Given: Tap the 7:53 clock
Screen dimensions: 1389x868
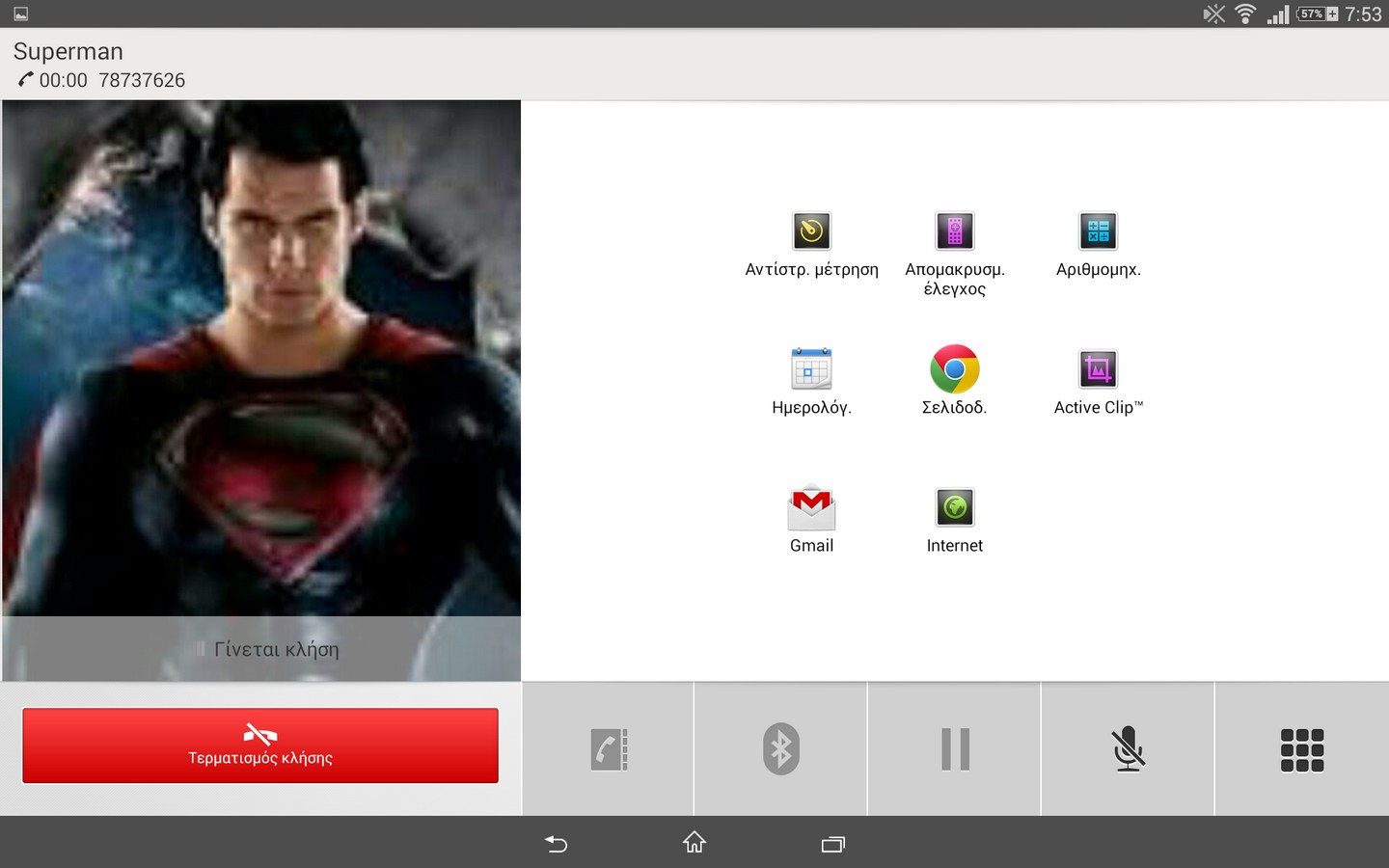Looking at the screenshot, I should click(1363, 14).
